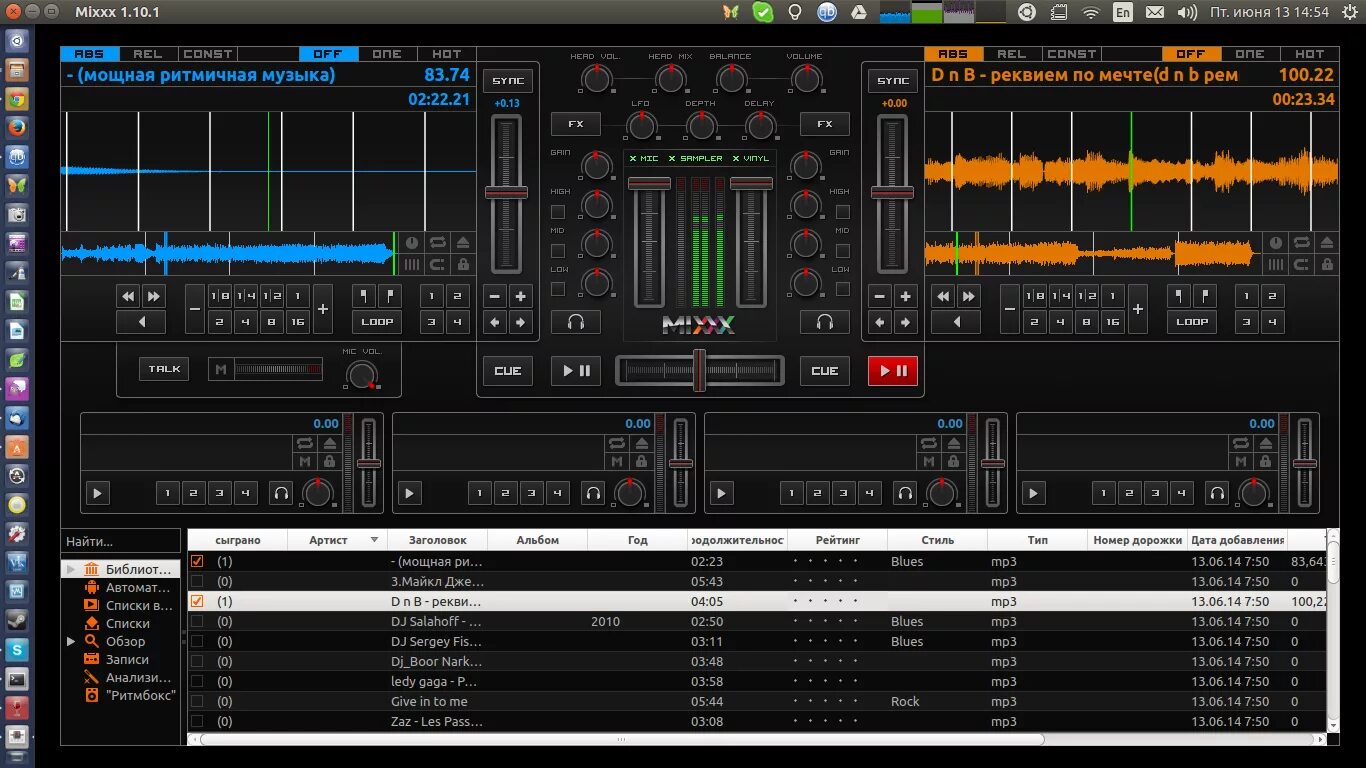The height and width of the screenshot is (768, 1366).
Task: Click right deck eject icon
Action: pos(1325,243)
